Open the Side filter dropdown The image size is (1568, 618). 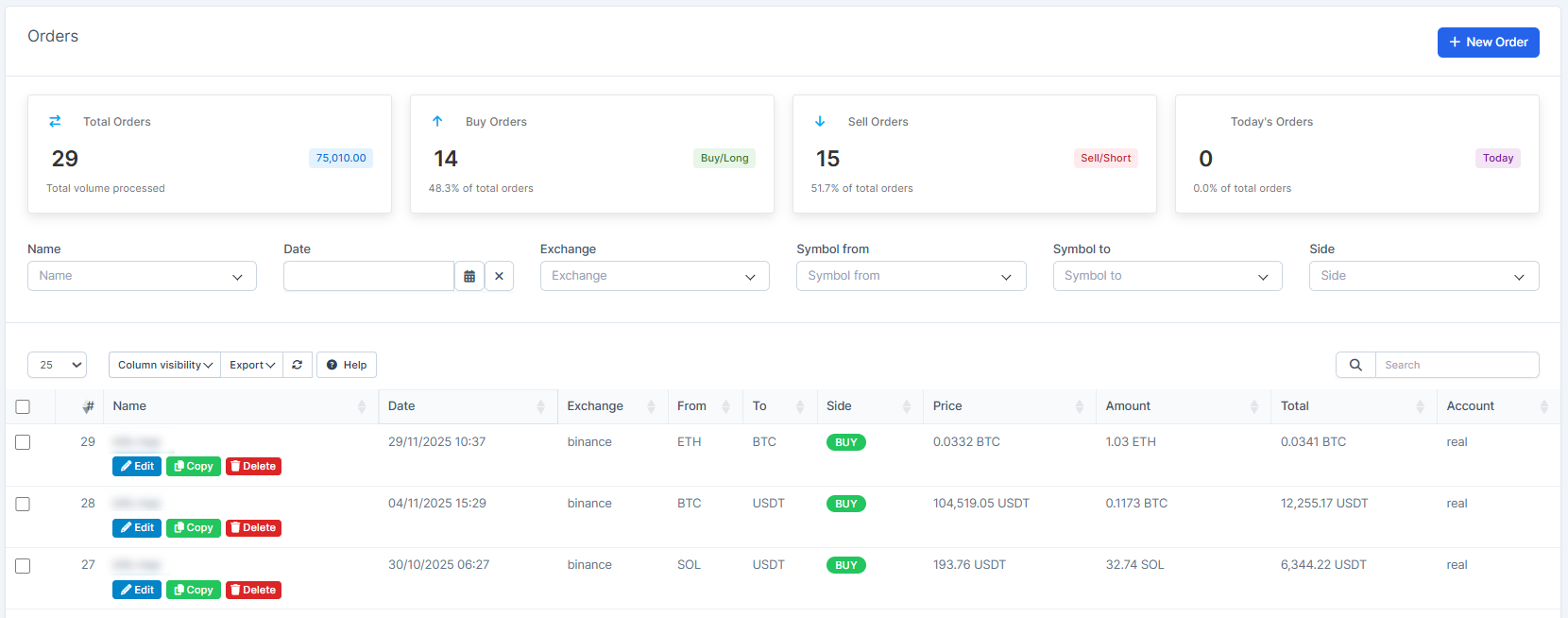click(1423, 276)
